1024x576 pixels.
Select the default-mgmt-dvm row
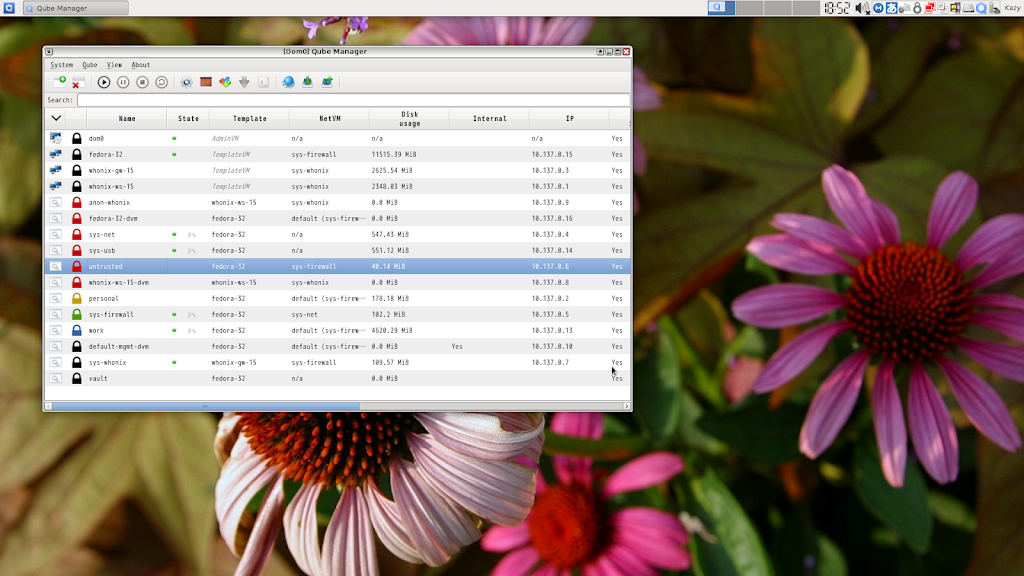point(337,346)
